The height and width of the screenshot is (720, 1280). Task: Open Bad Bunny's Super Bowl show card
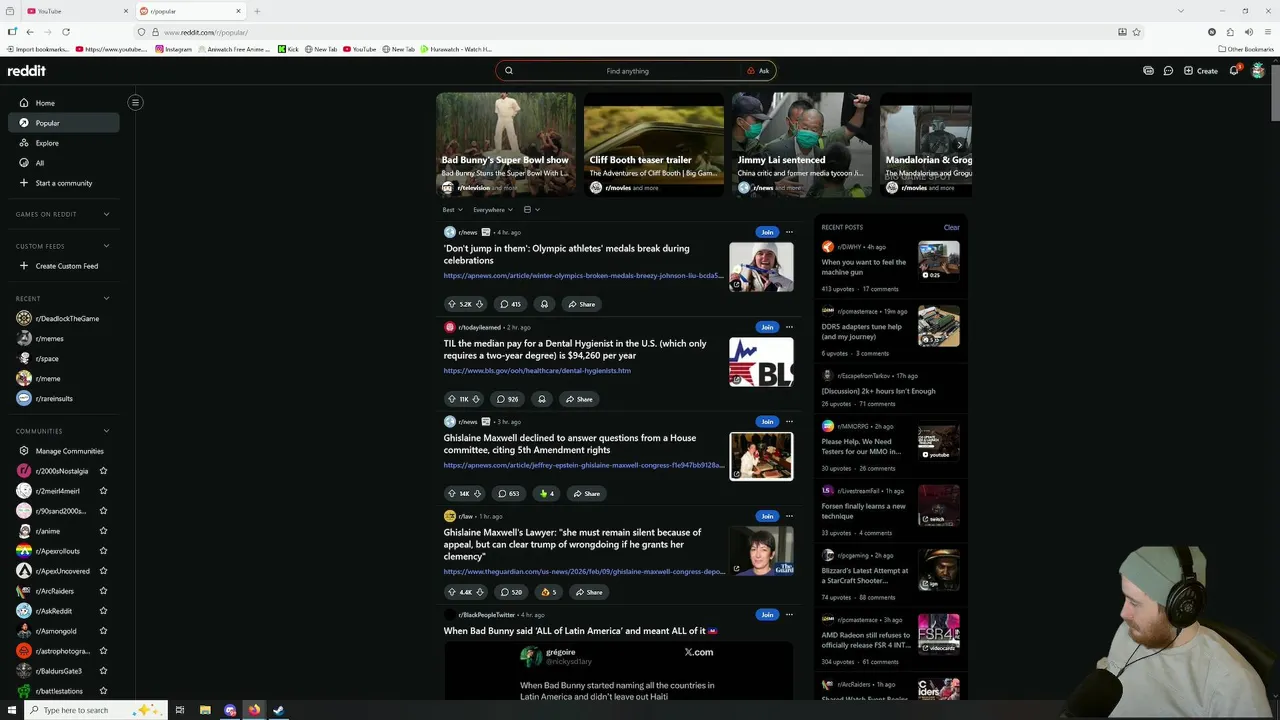tap(506, 145)
